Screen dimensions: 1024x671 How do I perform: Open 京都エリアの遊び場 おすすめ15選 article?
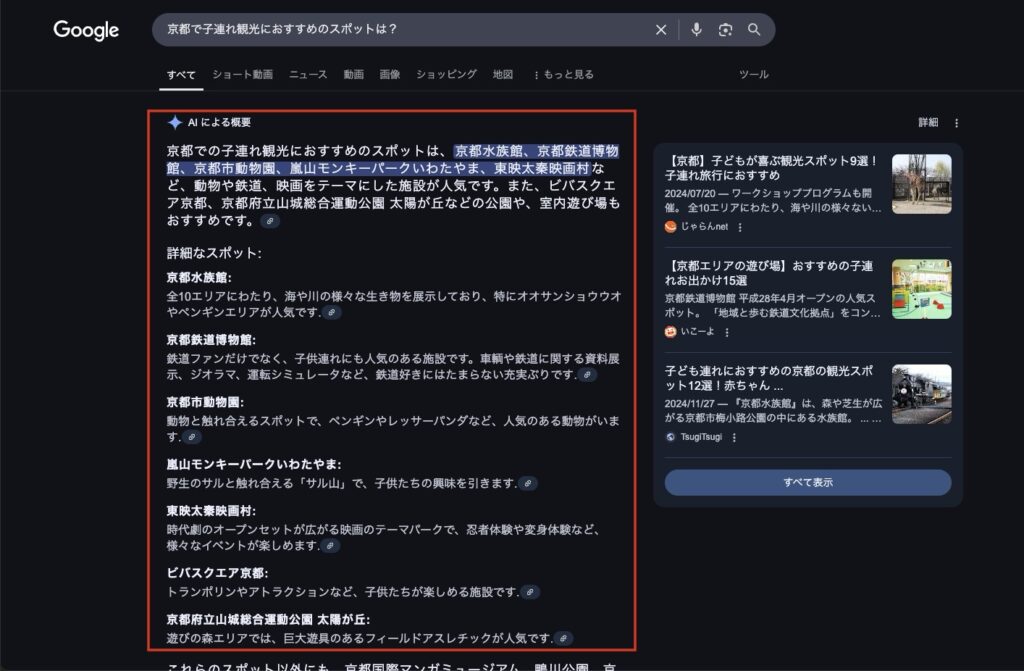[769, 273]
